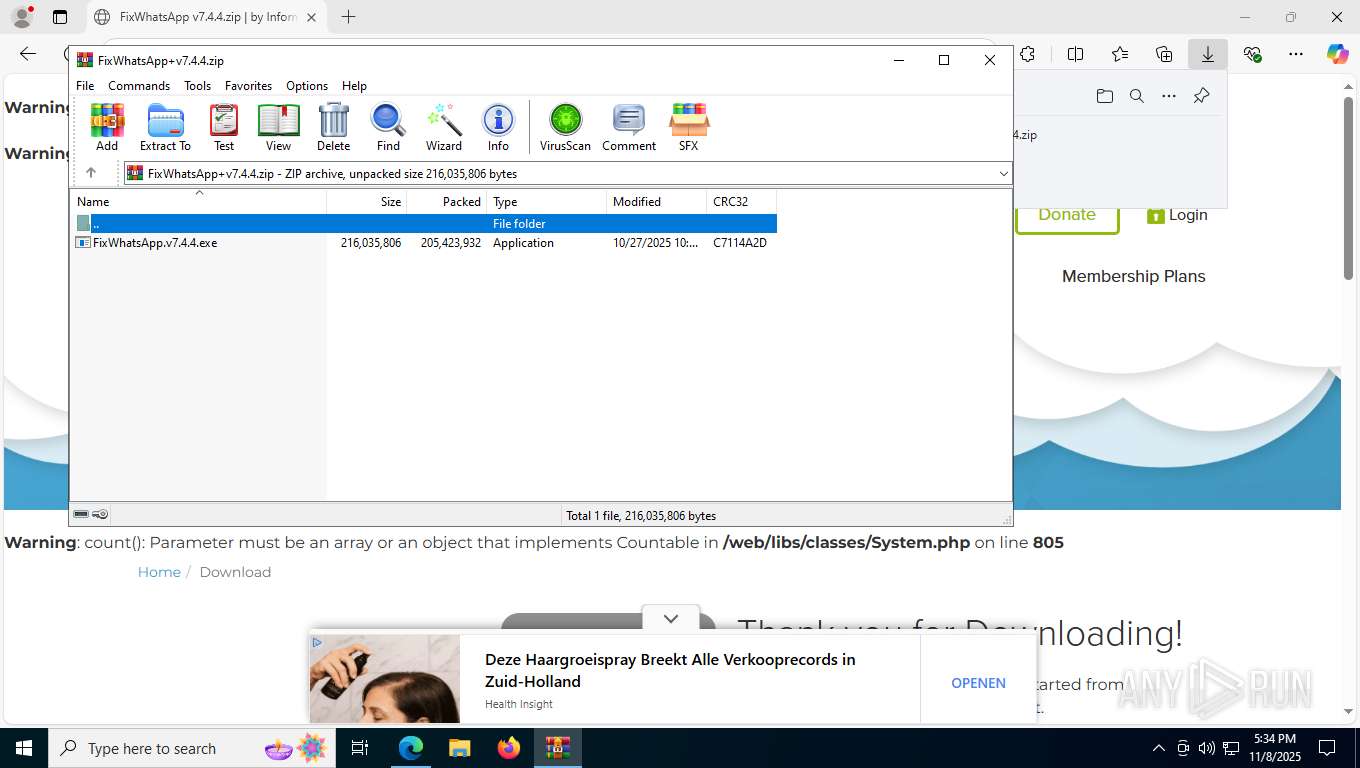Screen dimensions: 1360x768
Task: Click the Delete toolbar icon
Action: coord(333,127)
